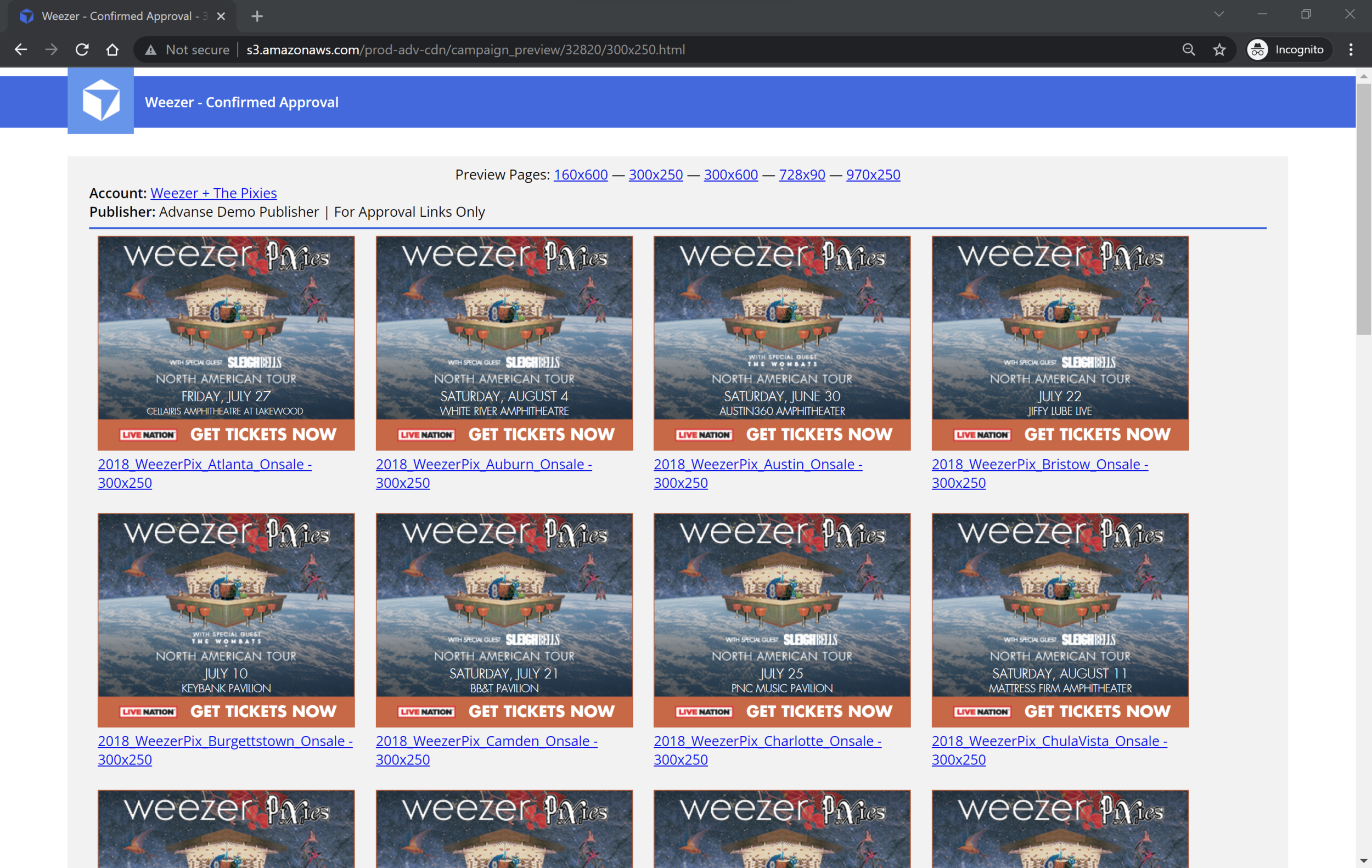
Task: Open the tab search chevron
Action: [x=1219, y=15]
